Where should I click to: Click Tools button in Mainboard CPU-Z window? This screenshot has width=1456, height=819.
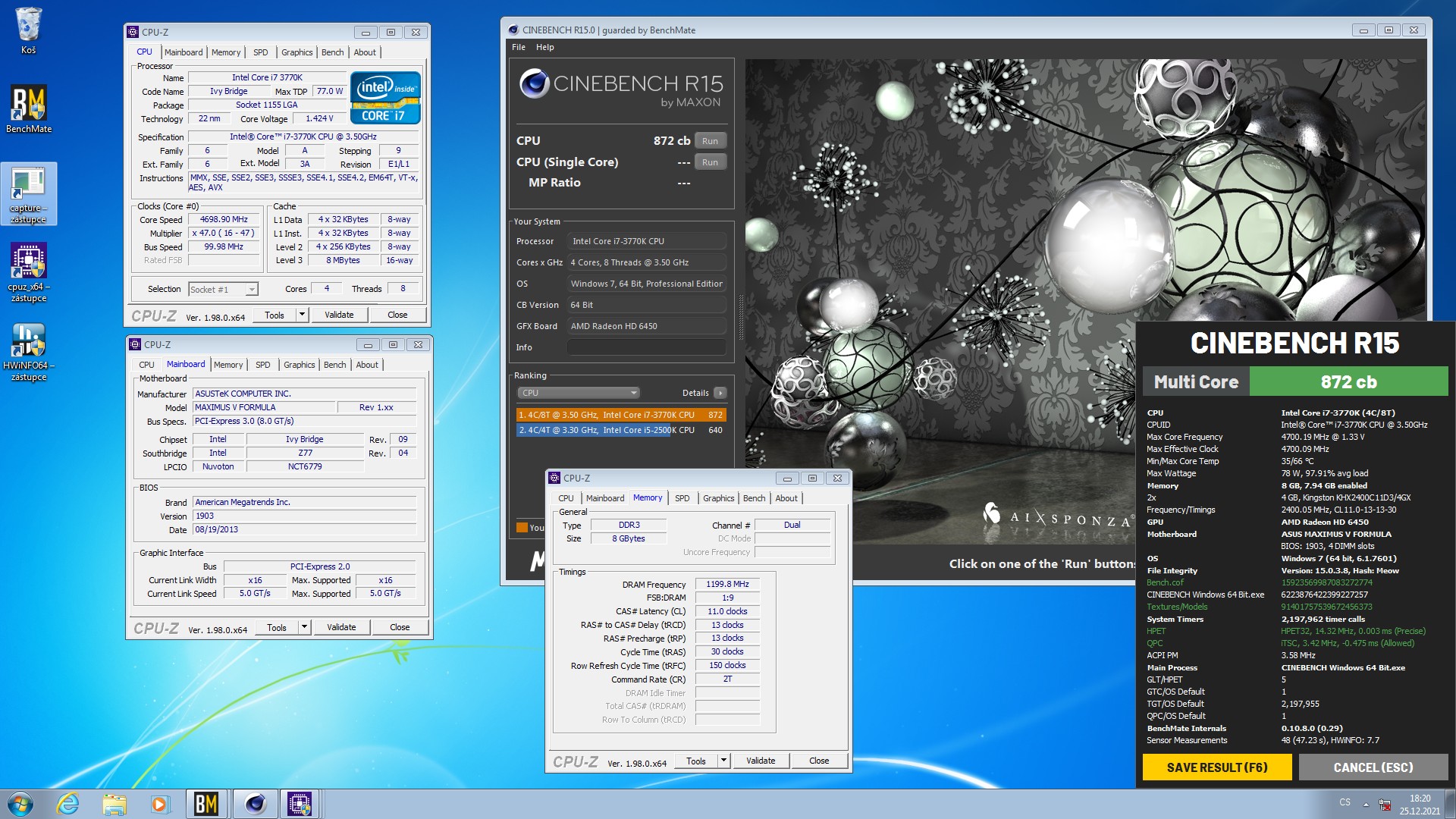pos(277,627)
